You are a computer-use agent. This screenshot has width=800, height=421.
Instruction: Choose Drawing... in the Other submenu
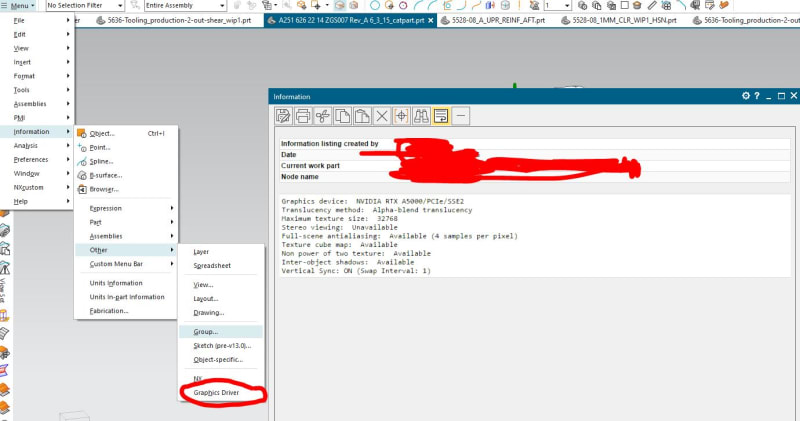(221, 312)
